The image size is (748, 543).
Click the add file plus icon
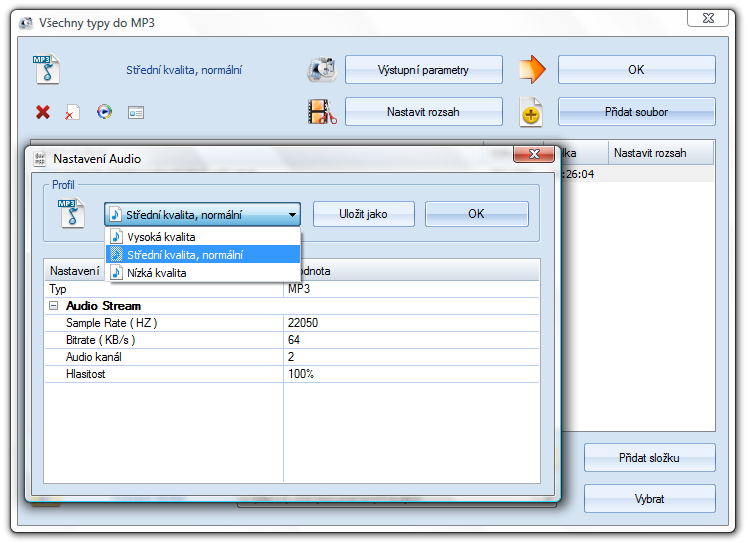[x=531, y=112]
